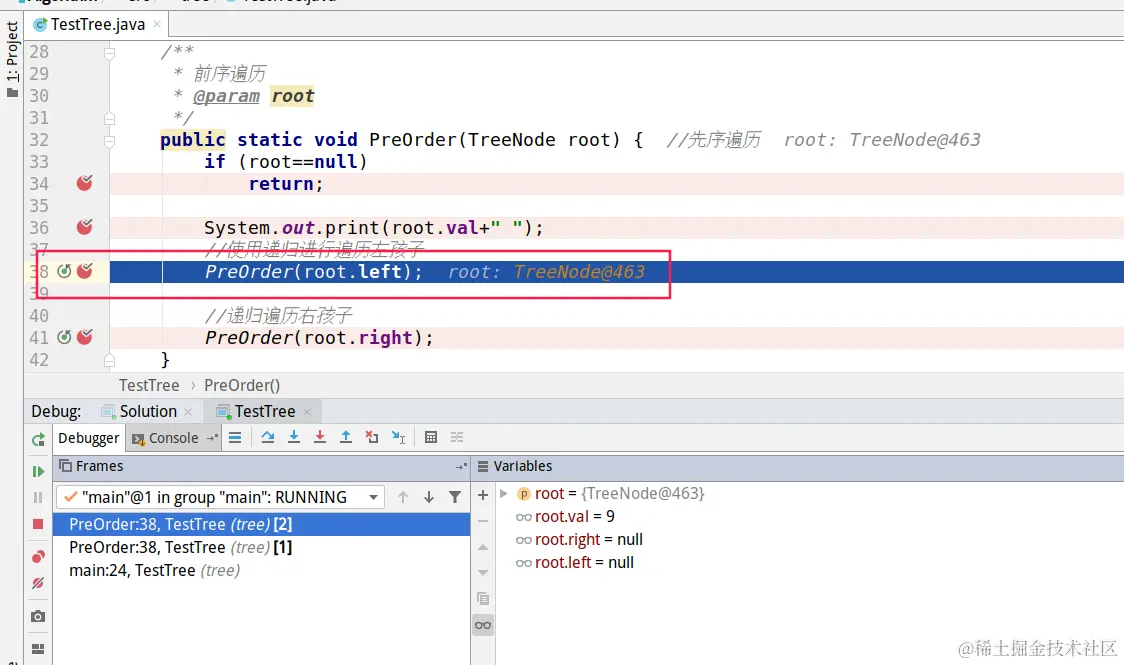Click the hide icon in Frames header
This screenshot has width=1124, height=665.
pos(461,467)
